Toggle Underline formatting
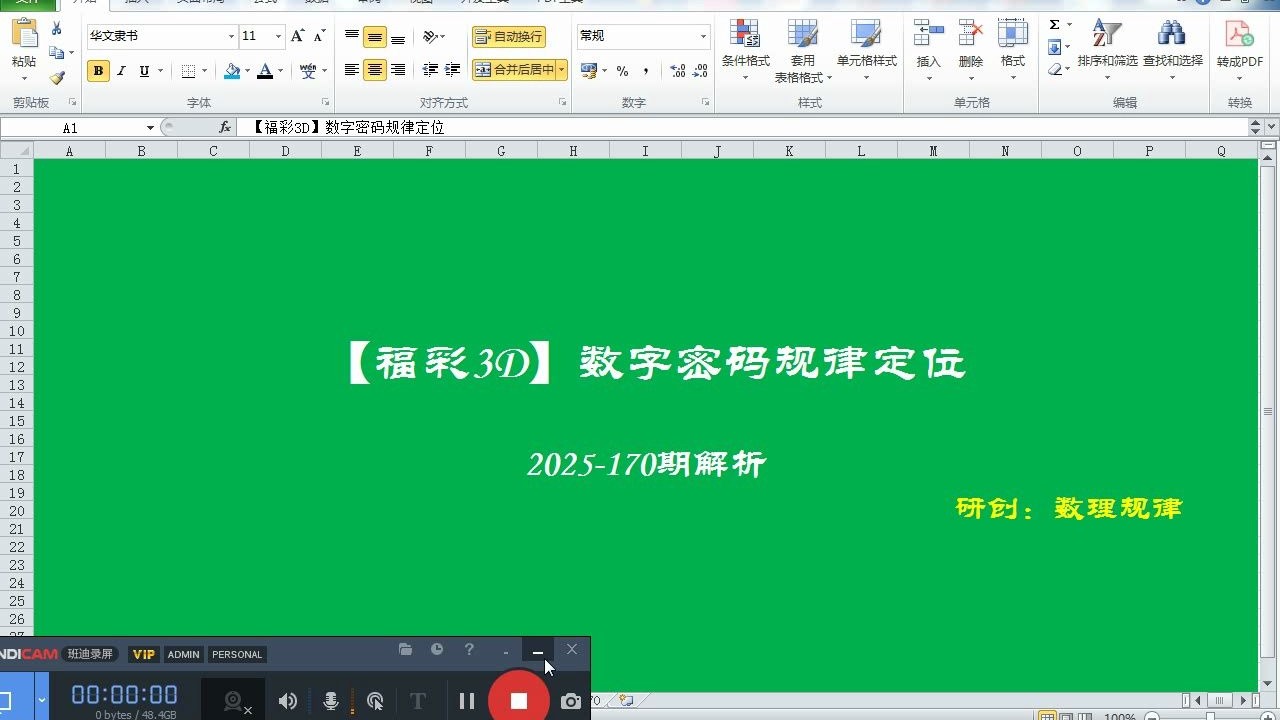This screenshot has height=720, width=1280. click(144, 71)
